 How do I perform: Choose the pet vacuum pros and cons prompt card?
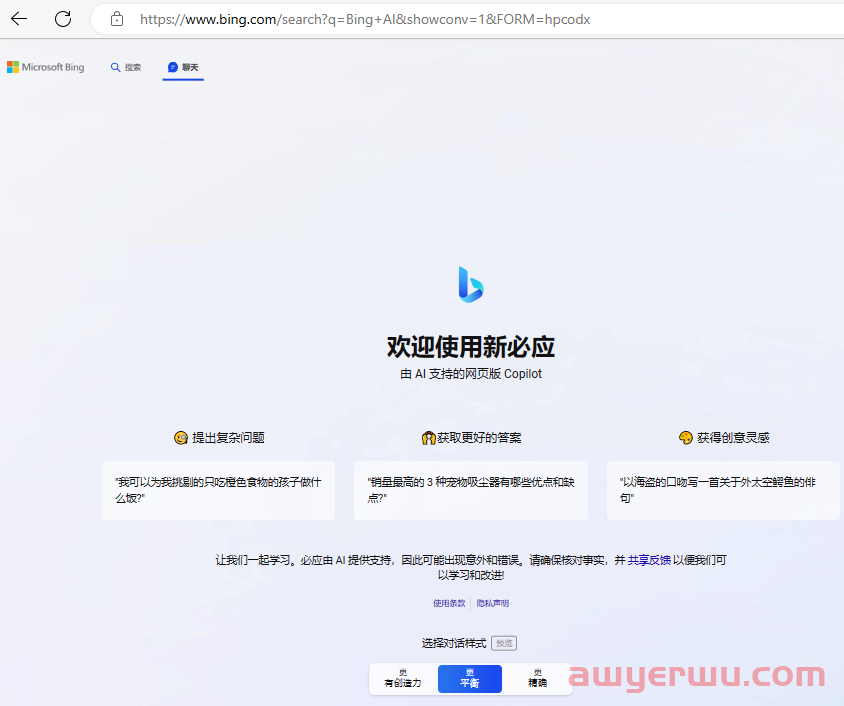tap(471, 490)
